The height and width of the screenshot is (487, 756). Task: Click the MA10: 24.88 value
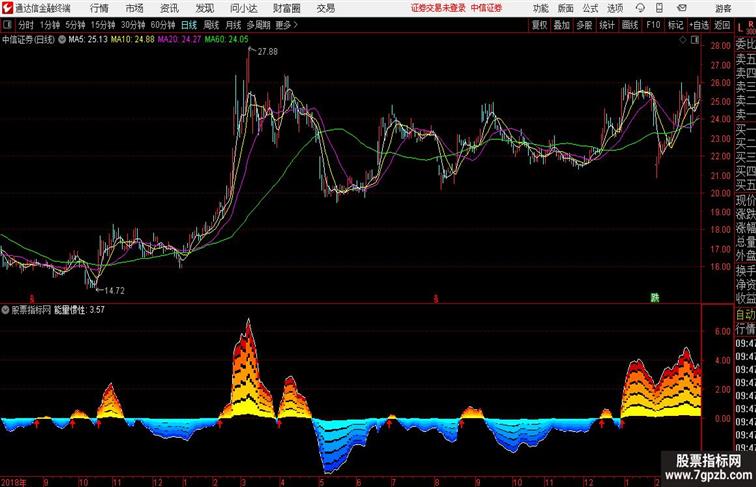[133, 40]
